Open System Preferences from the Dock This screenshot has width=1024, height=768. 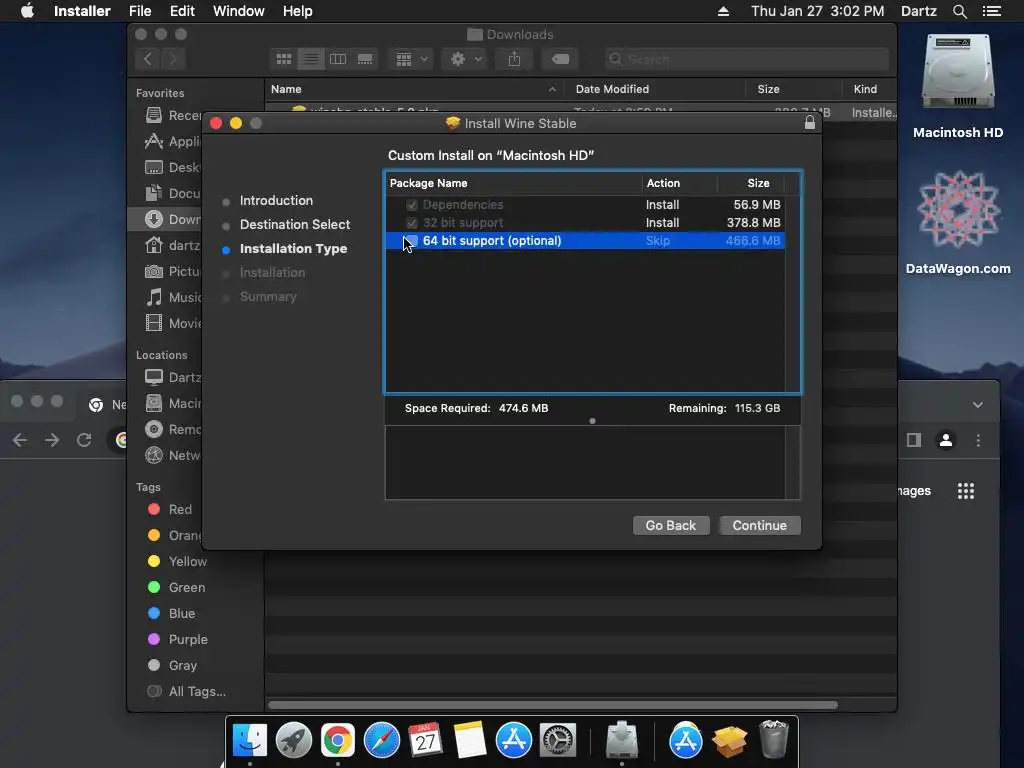[x=558, y=741]
